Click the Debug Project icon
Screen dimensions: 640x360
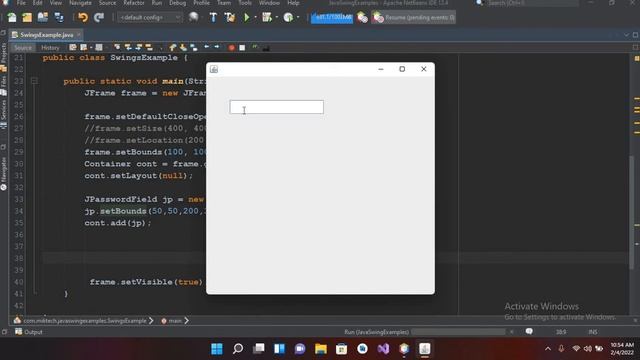267,18
